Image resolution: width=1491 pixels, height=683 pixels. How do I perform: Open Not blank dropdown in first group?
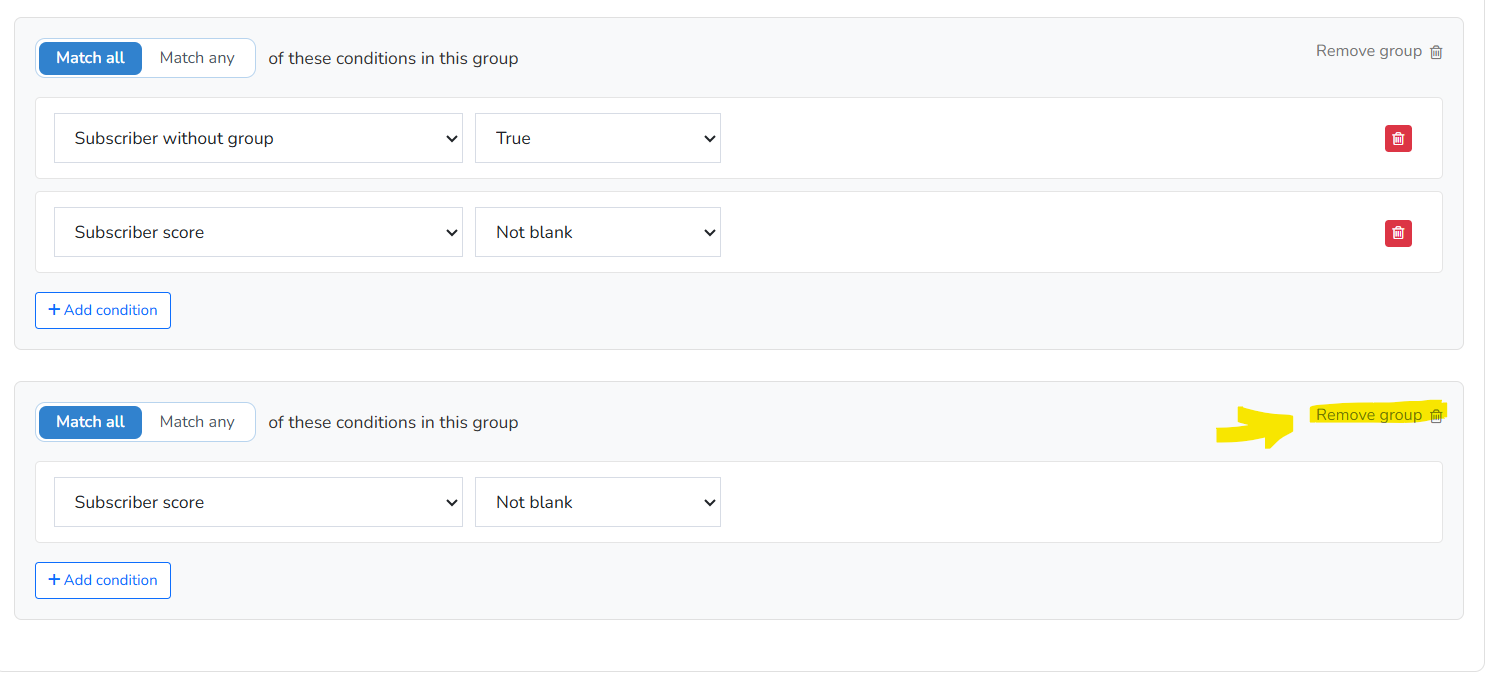coord(598,232)
